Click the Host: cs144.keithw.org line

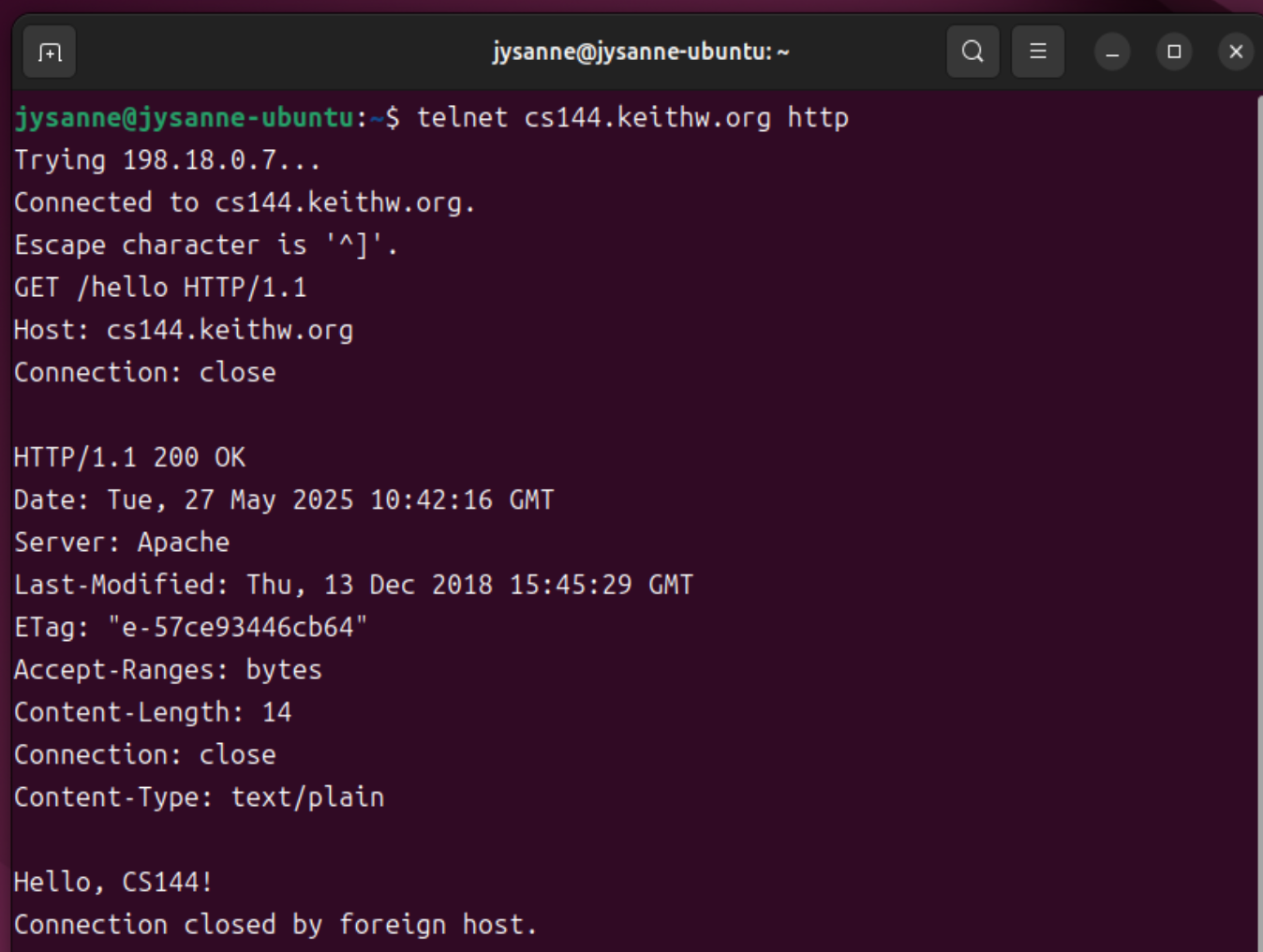point(184,330)
